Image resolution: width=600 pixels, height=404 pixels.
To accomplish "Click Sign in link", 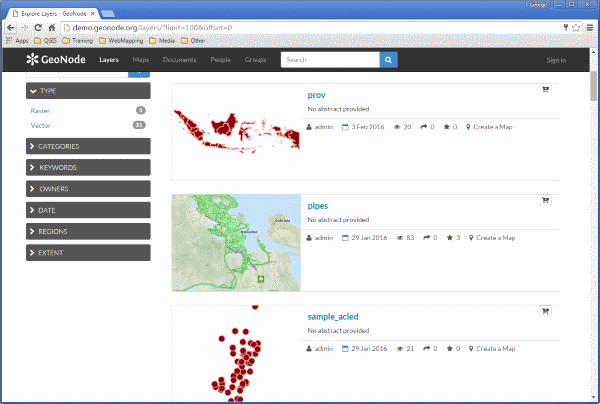I will click(556, 60).
